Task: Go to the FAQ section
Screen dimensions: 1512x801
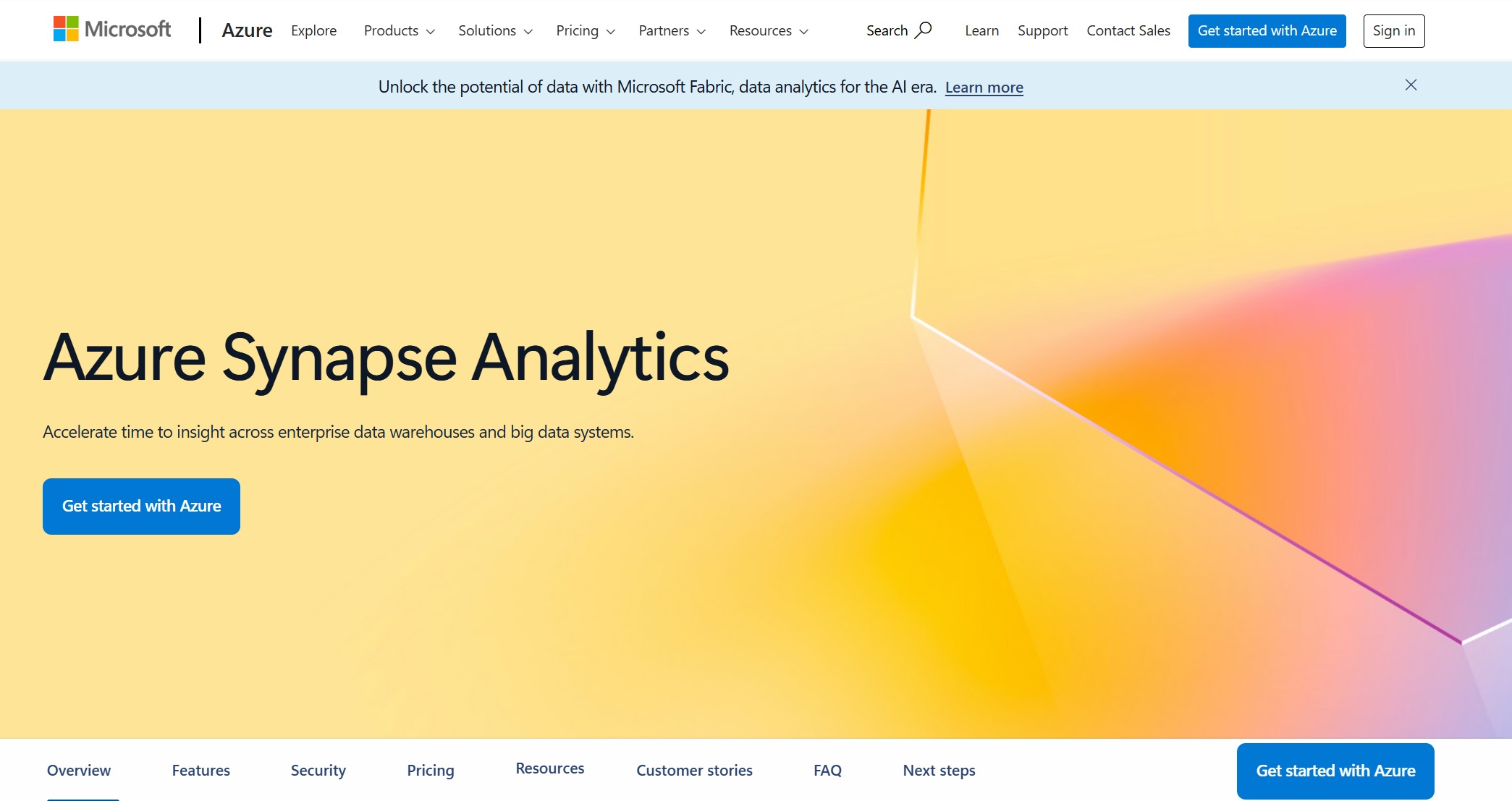Action: 827,770
